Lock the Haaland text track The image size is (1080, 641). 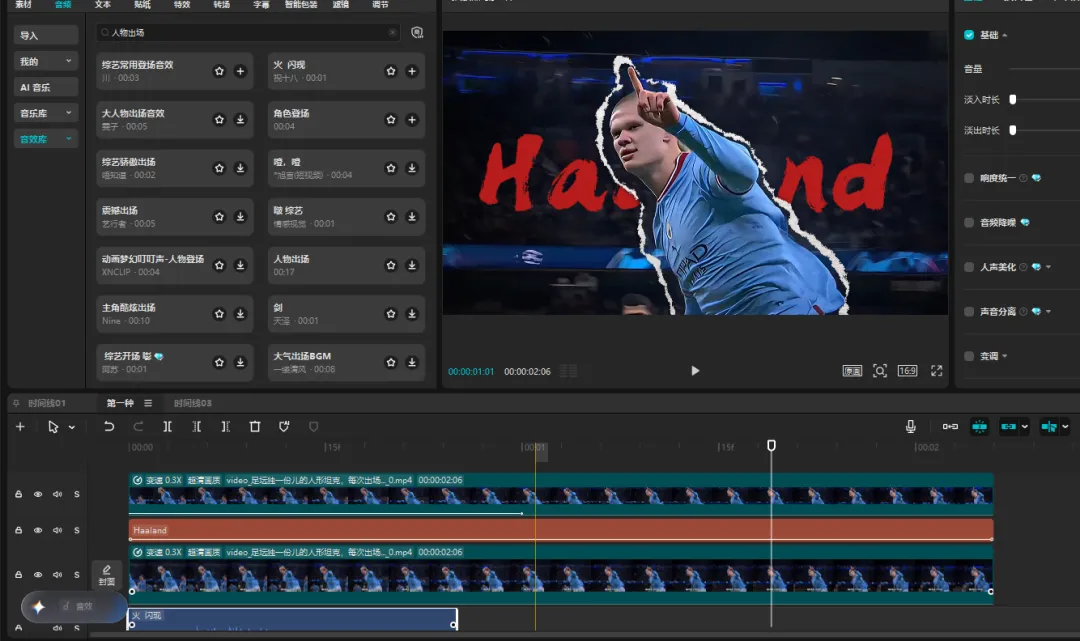click(x=19, y=530)
